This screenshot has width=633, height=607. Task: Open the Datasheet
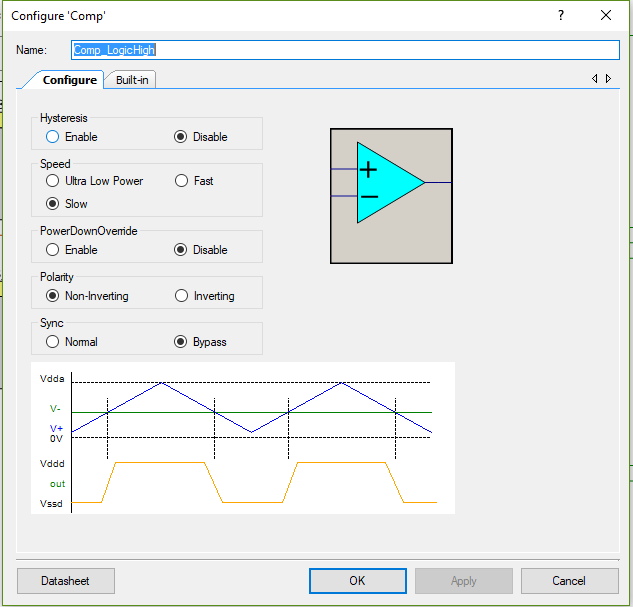pyautogui.click(x=66, y=581)
